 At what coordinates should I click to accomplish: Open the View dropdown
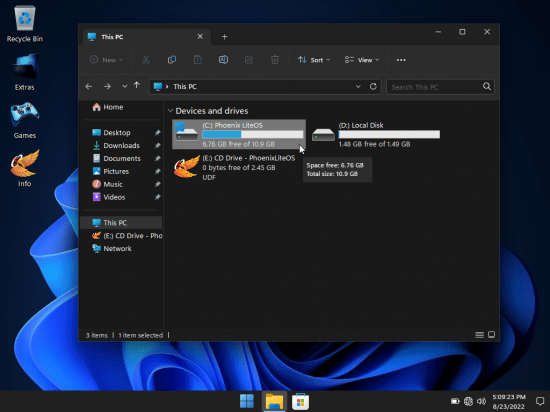click(362, 60)
